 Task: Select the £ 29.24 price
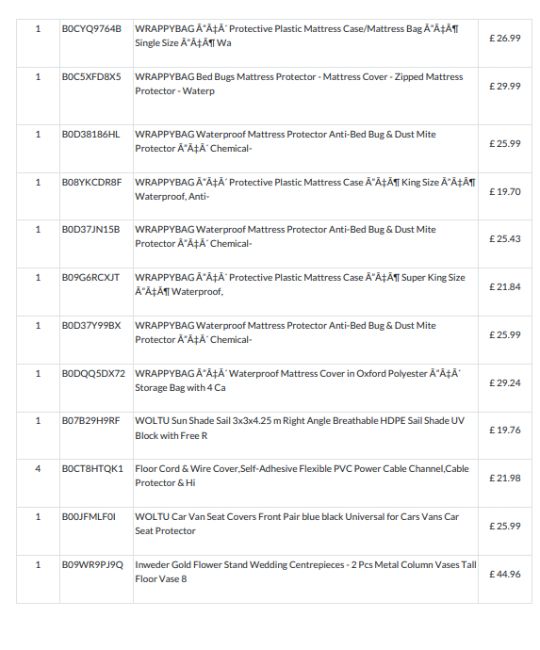click(505, 383)
